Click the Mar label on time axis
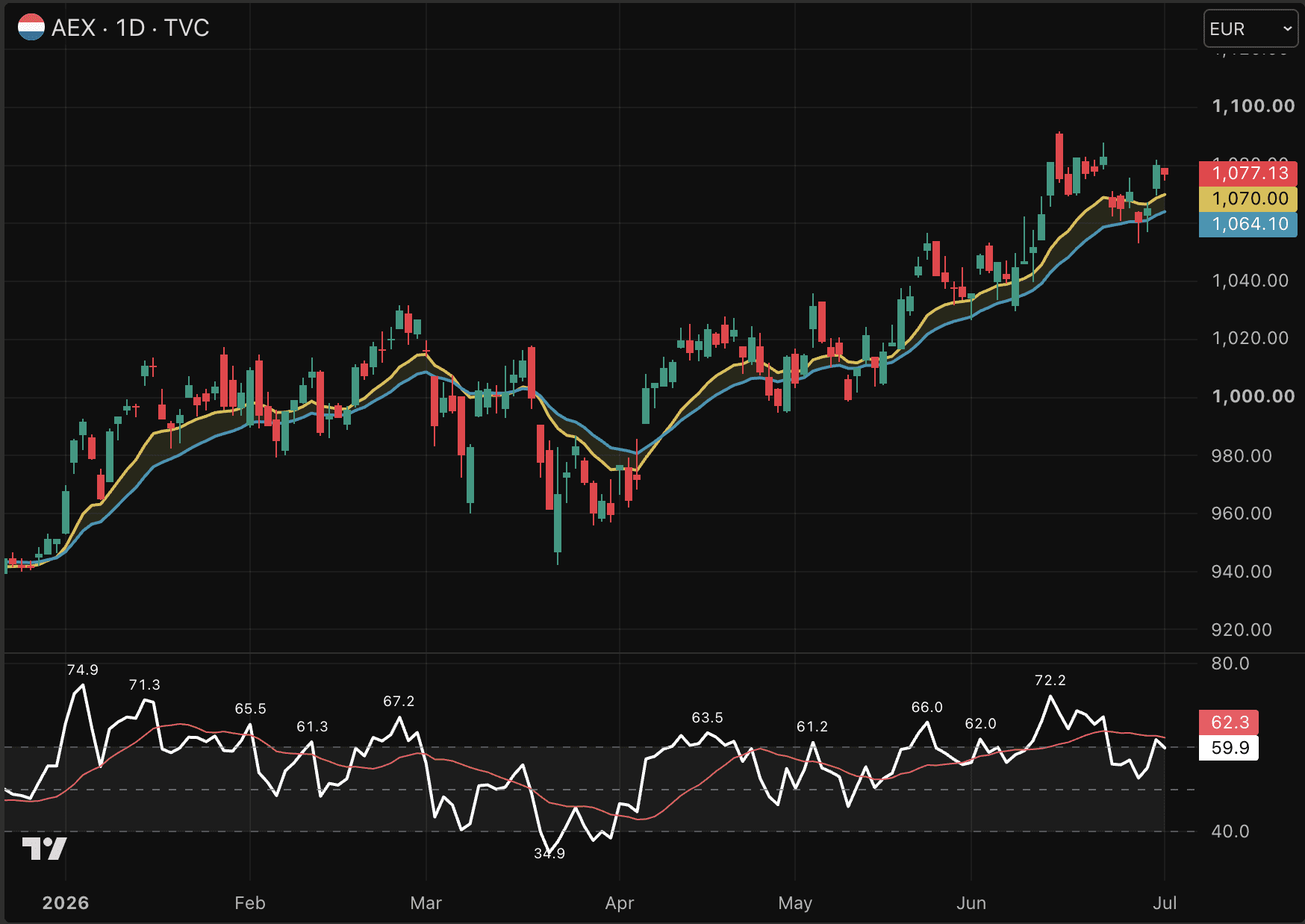Viewport: 1305px width, 924px height. (x=426, y=903)
